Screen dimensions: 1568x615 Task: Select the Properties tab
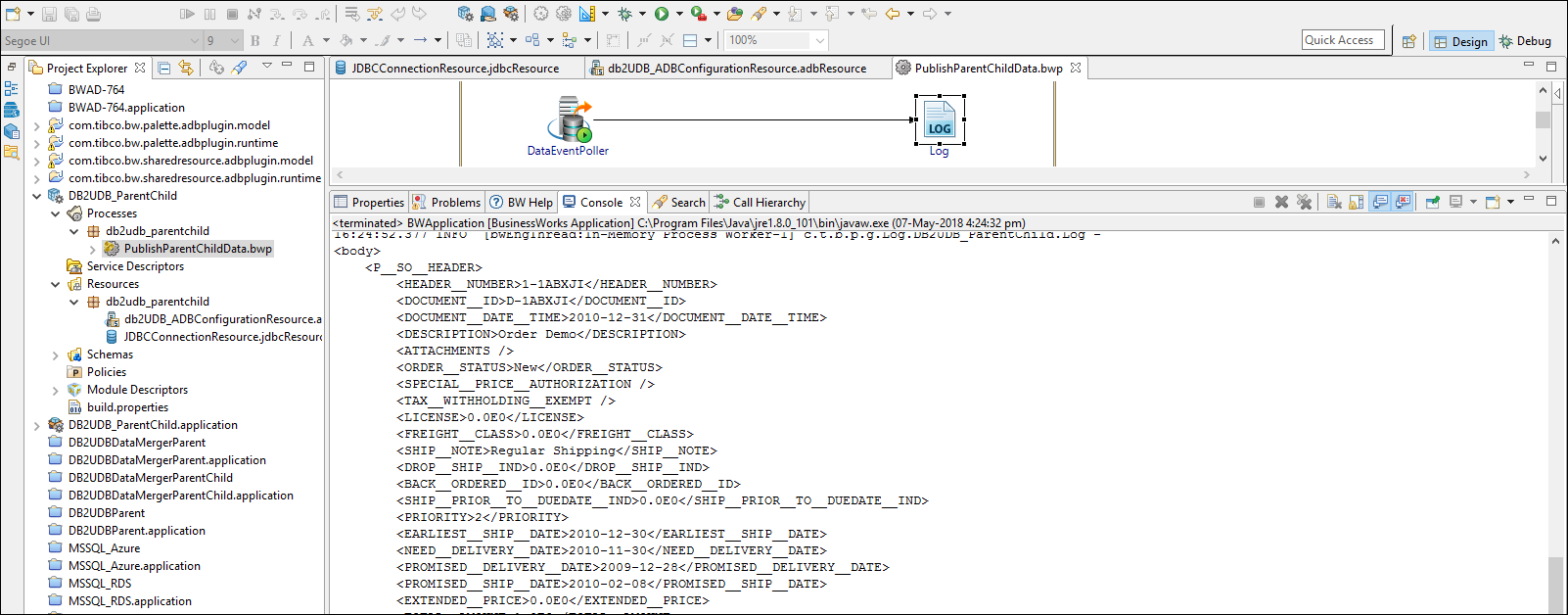click(369, 202)
